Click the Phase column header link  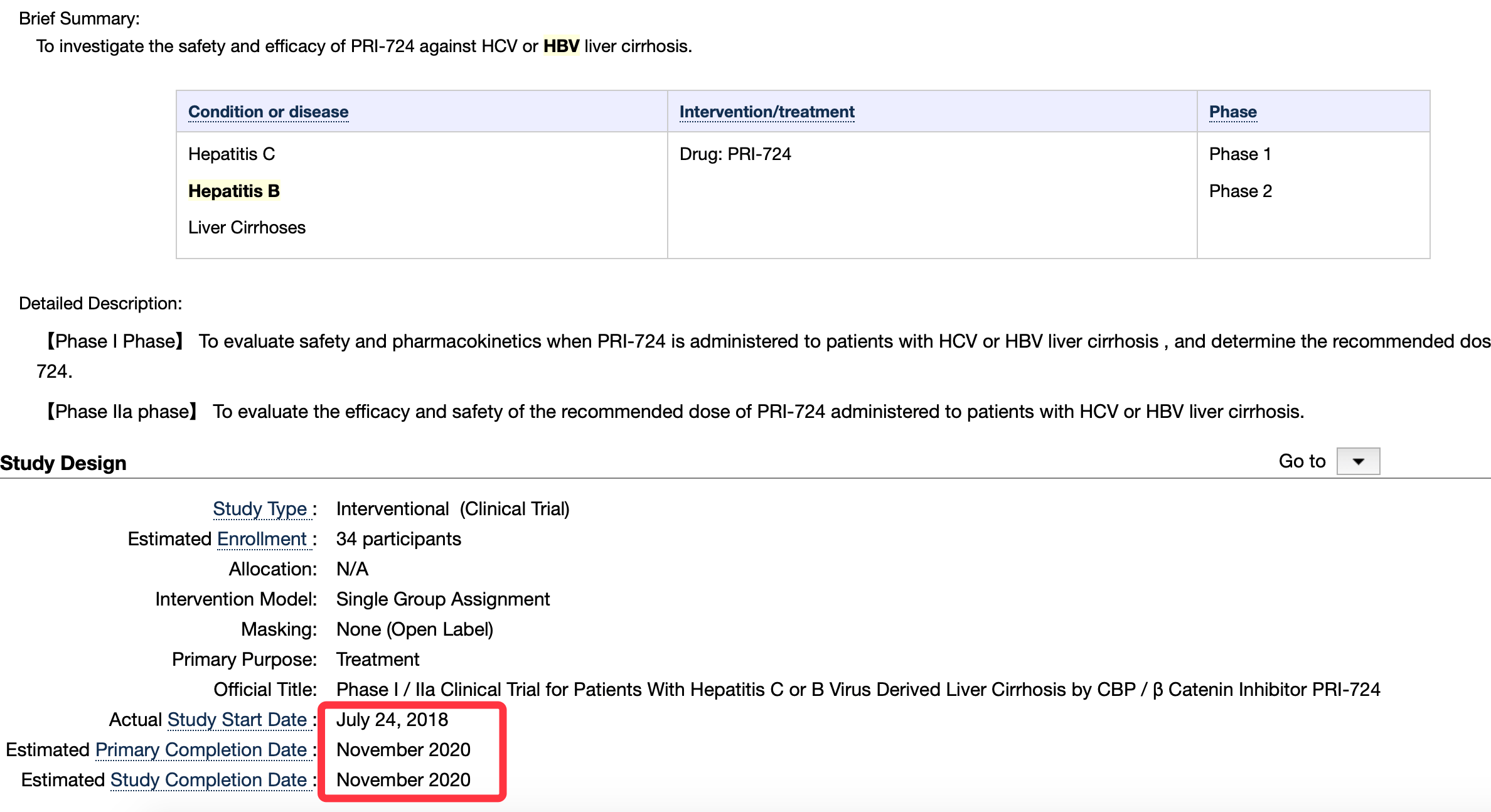1232,112
